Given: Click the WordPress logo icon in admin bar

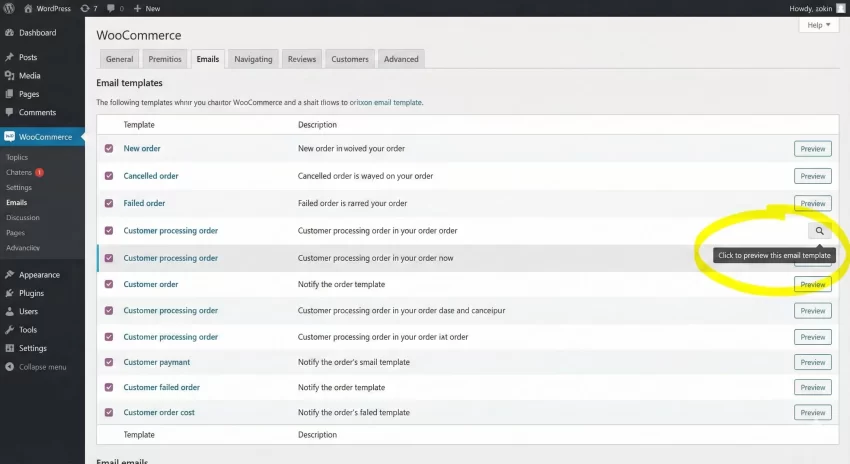Looking at the screenshot, I should pyautogui.click(x=9, y=8).
